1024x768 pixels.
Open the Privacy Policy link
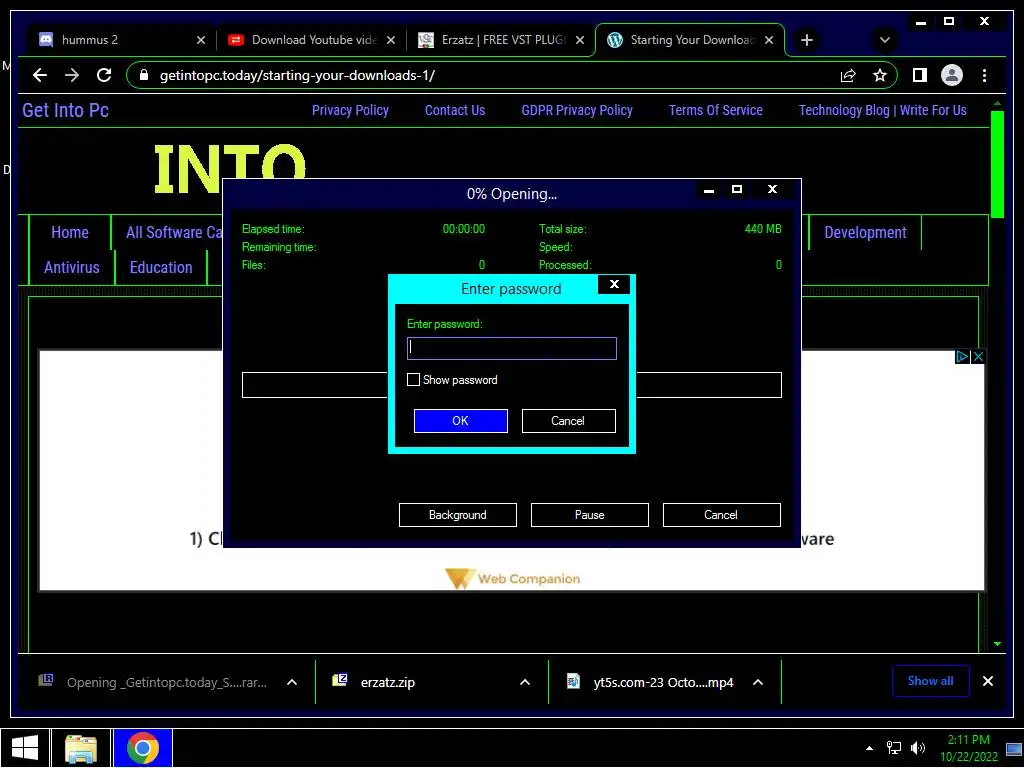tap(350, 110)
